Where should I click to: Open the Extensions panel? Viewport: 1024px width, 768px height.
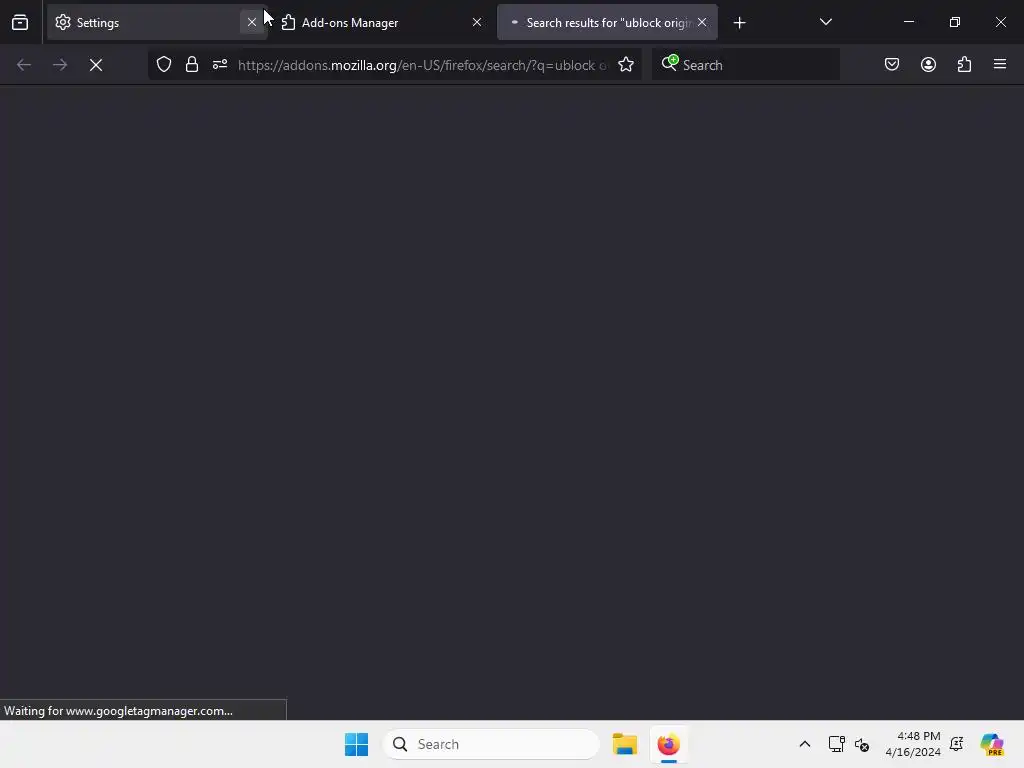[964, 64]
